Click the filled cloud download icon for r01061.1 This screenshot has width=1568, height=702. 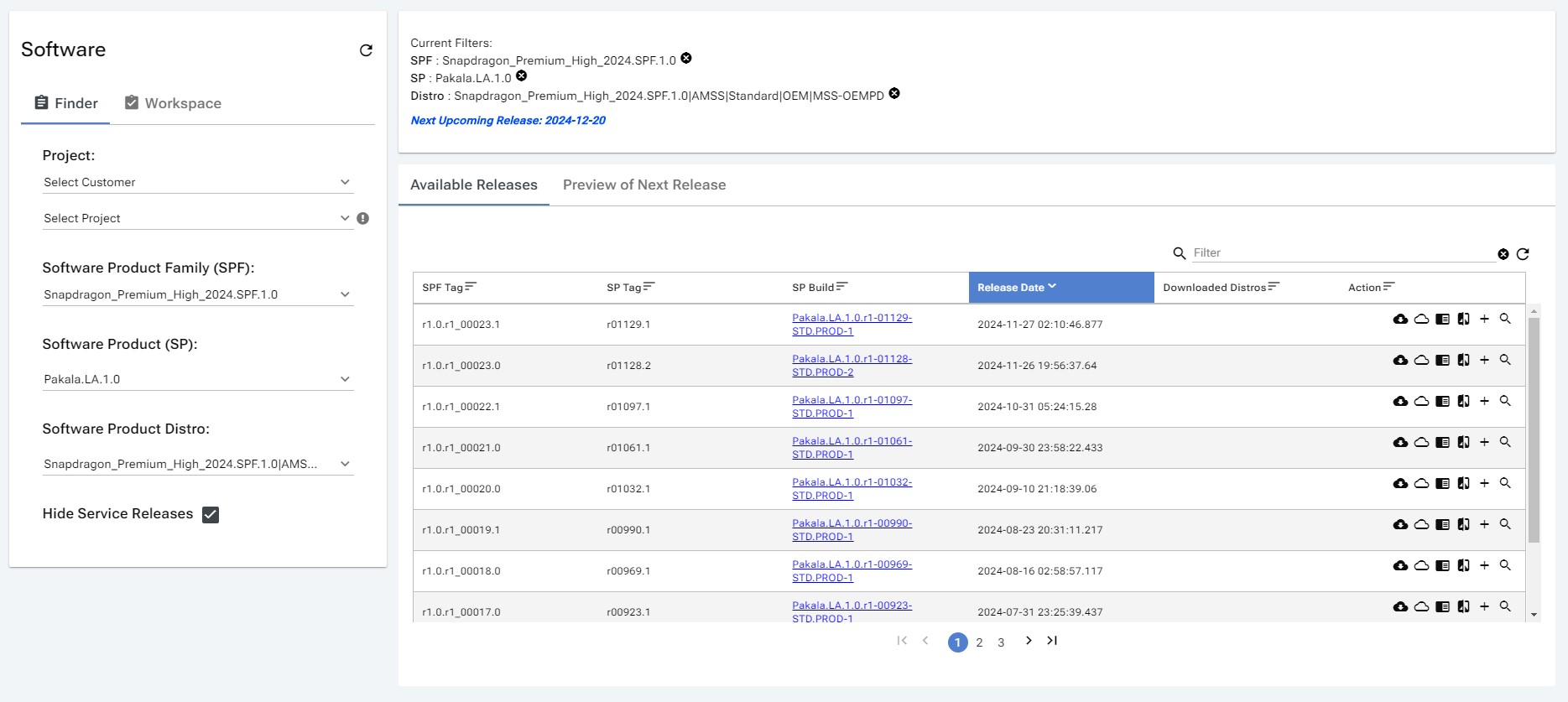click(x=1400, y=442)
